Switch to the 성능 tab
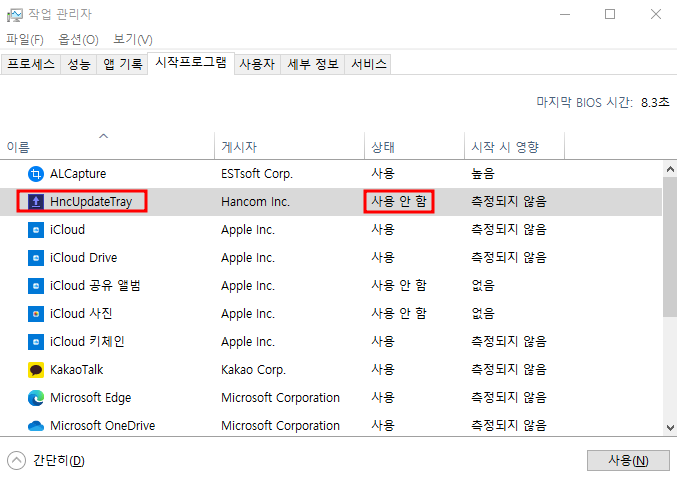Screen dimensions: 677x483 tap(79, 64)
